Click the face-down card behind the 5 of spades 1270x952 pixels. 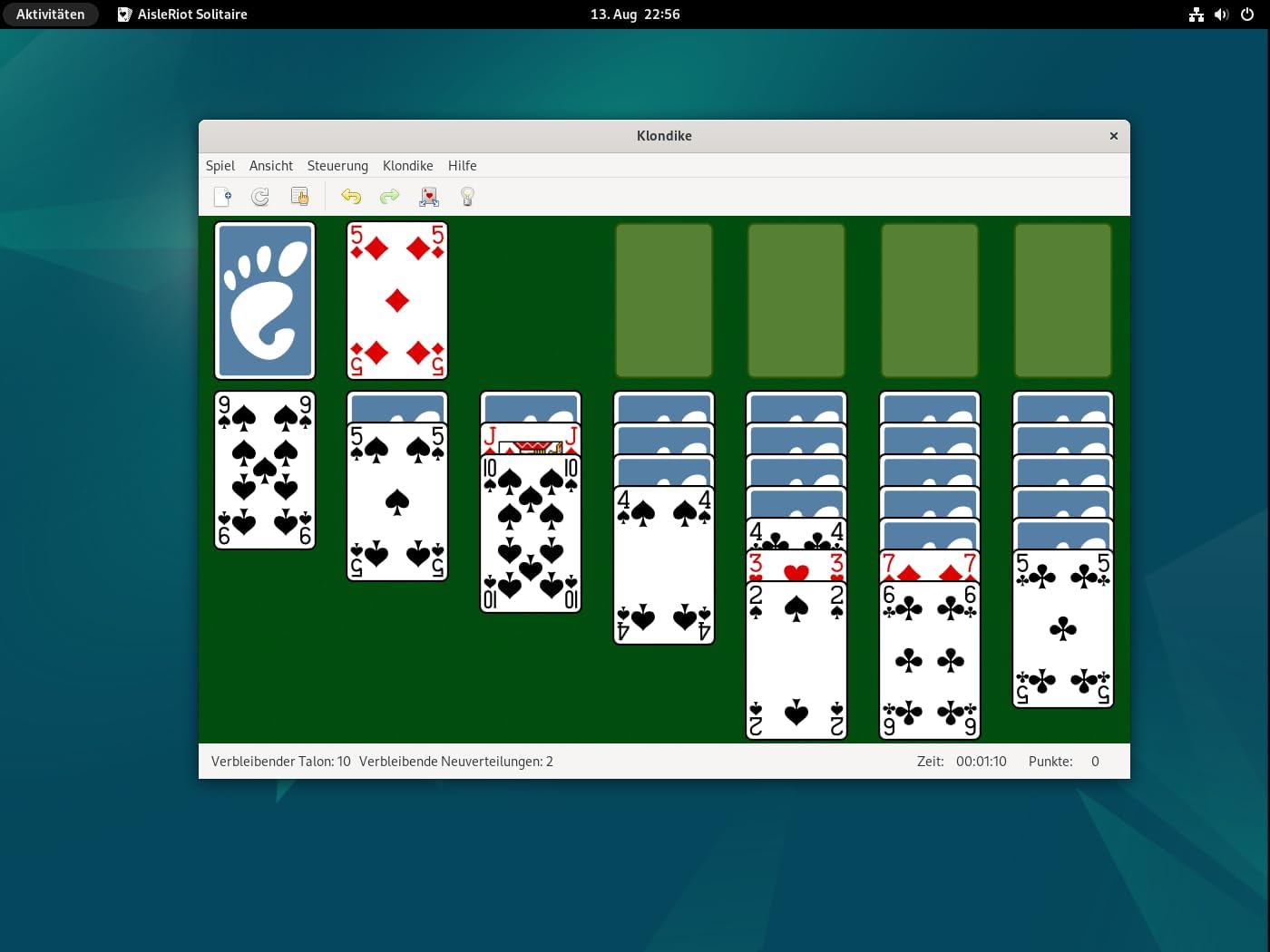tap(397, 407)
